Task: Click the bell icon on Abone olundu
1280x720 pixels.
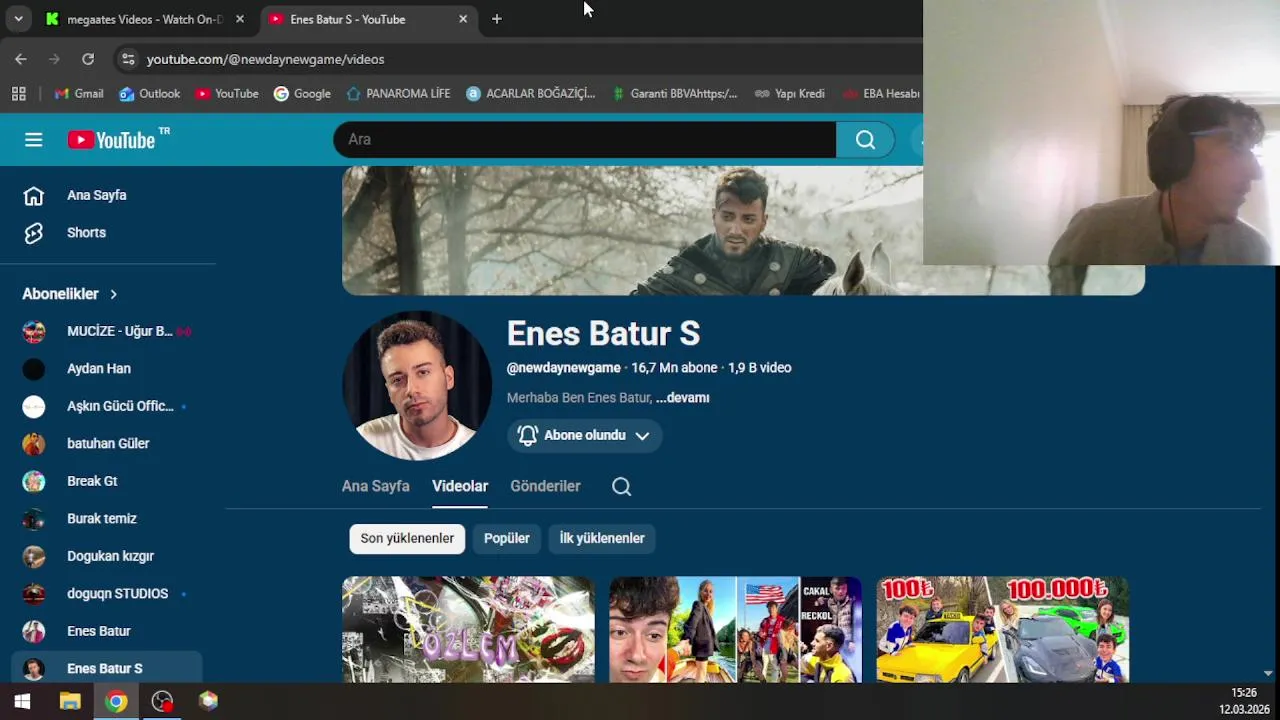Action: coord(527,435)
